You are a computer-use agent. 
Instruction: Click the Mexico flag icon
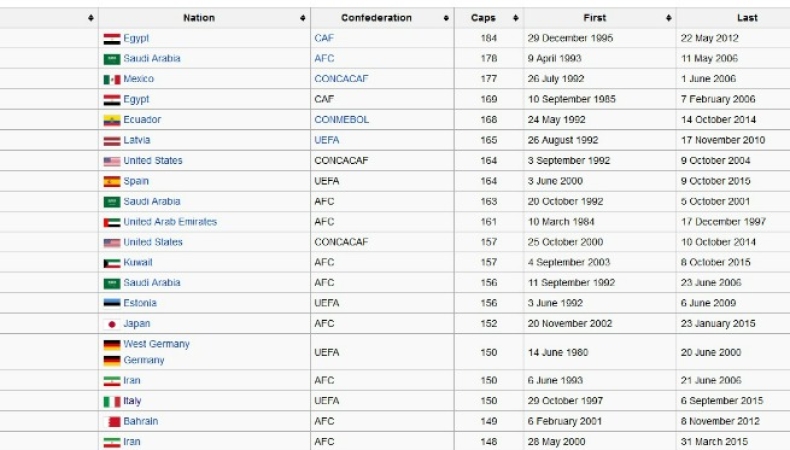112,80
